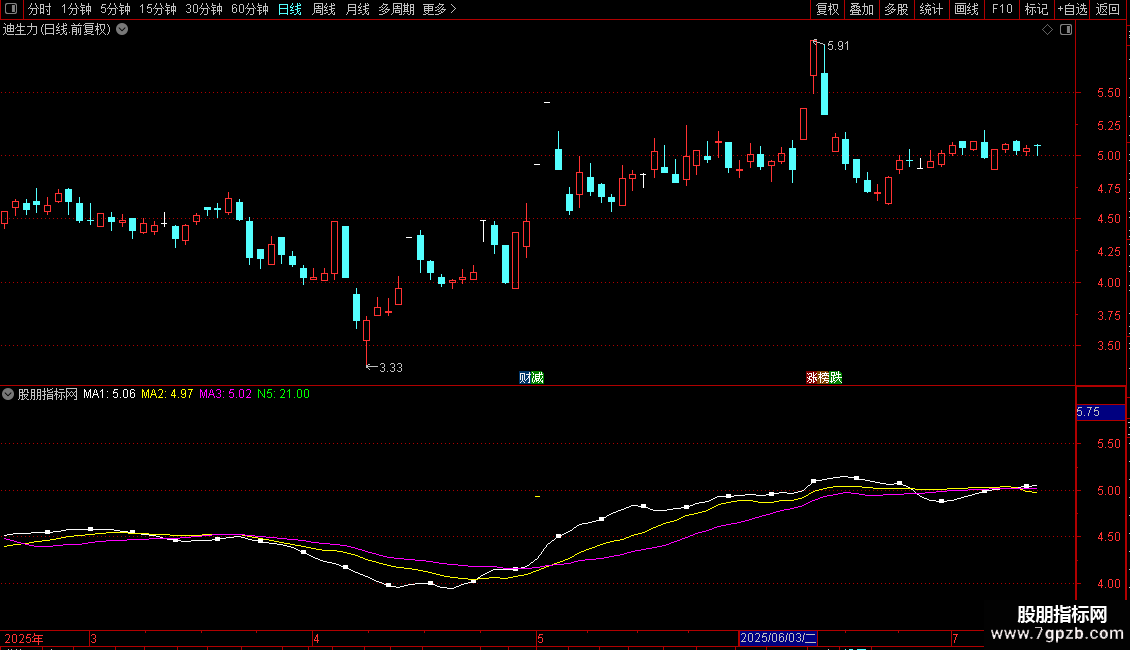
Task: Open the 多周期 multi-period view
Action: point(396,9)
